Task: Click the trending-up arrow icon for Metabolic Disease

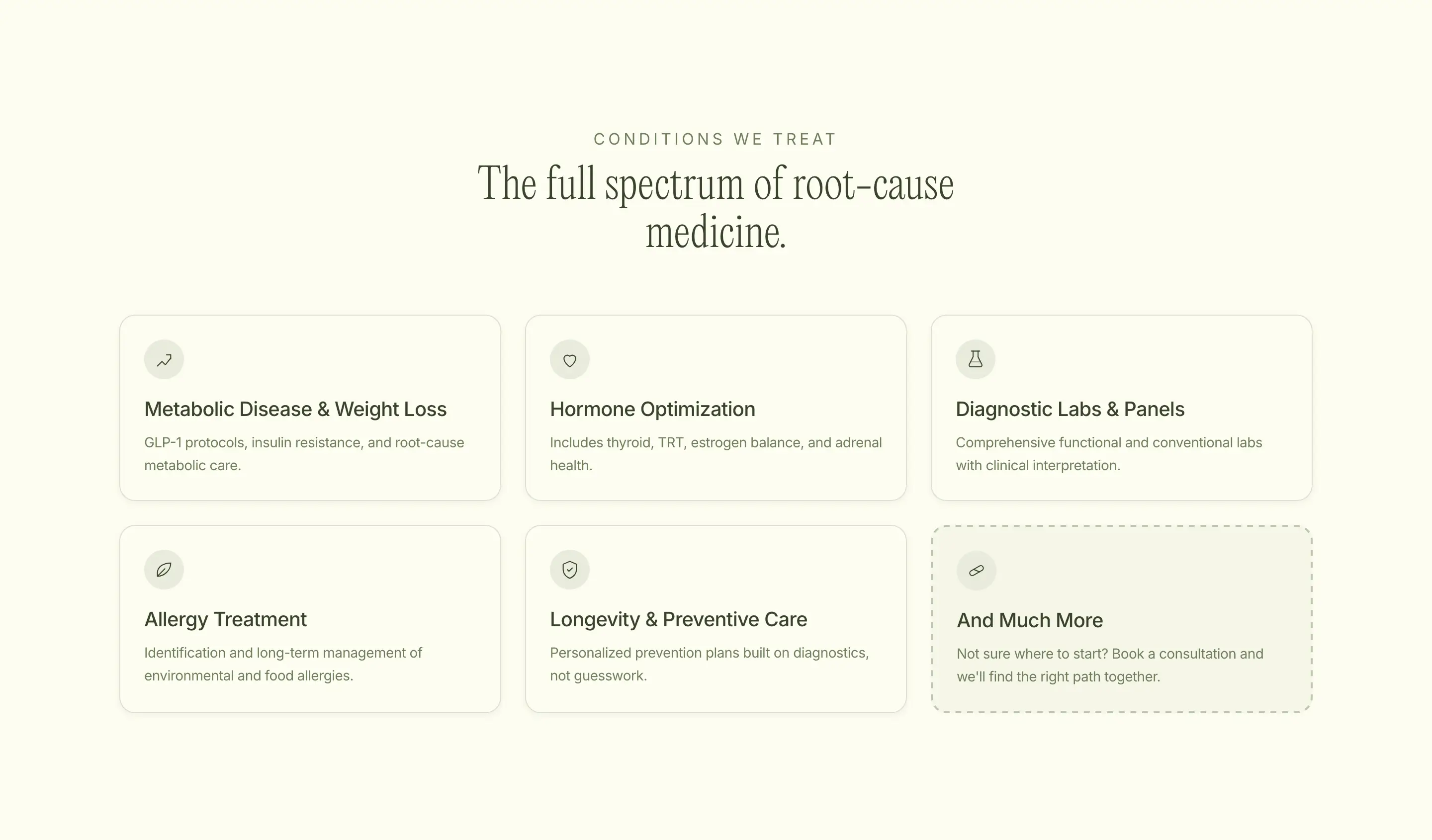Action: click(x=164, y=359)
